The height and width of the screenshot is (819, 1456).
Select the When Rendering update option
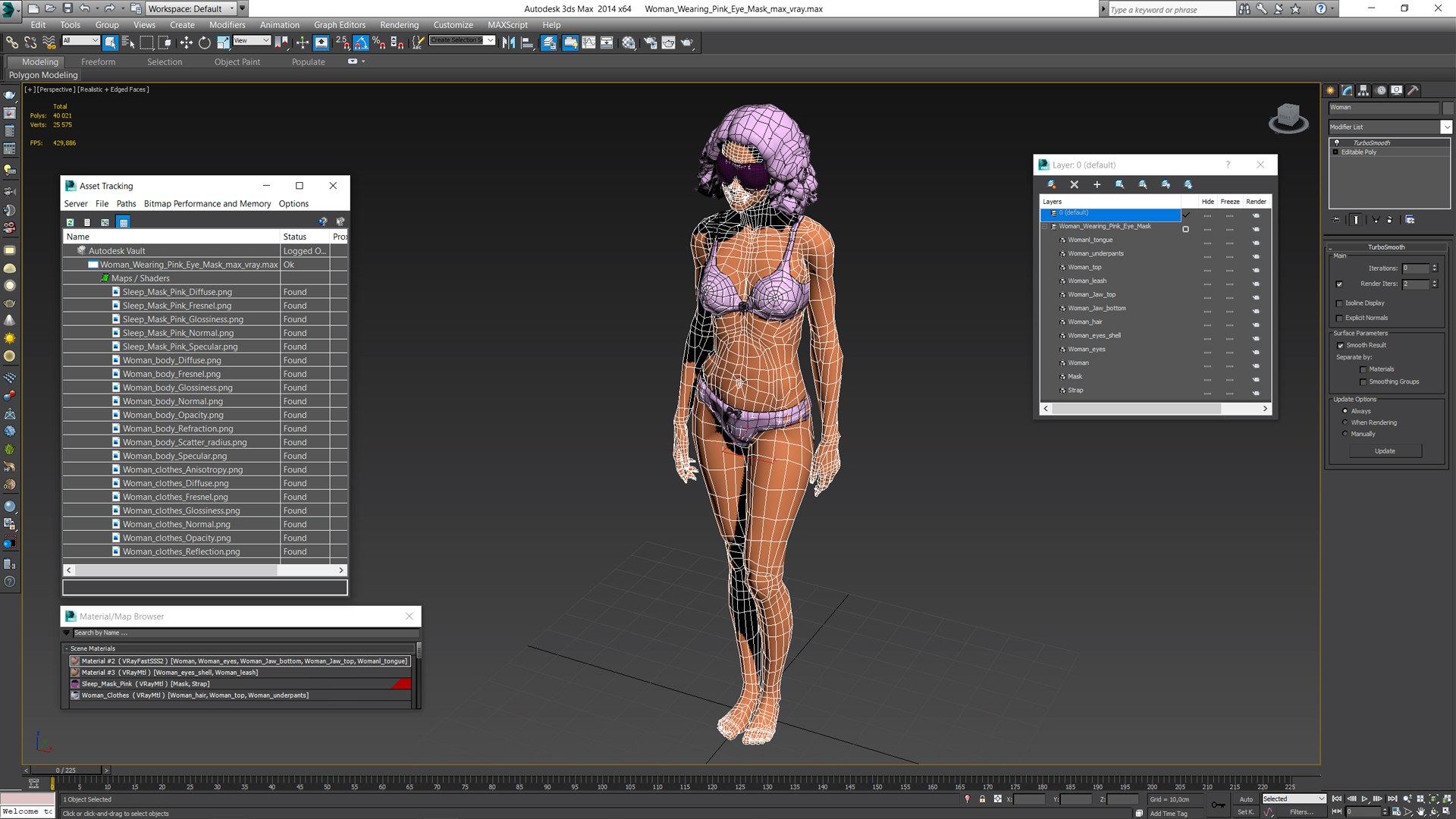1345,422
